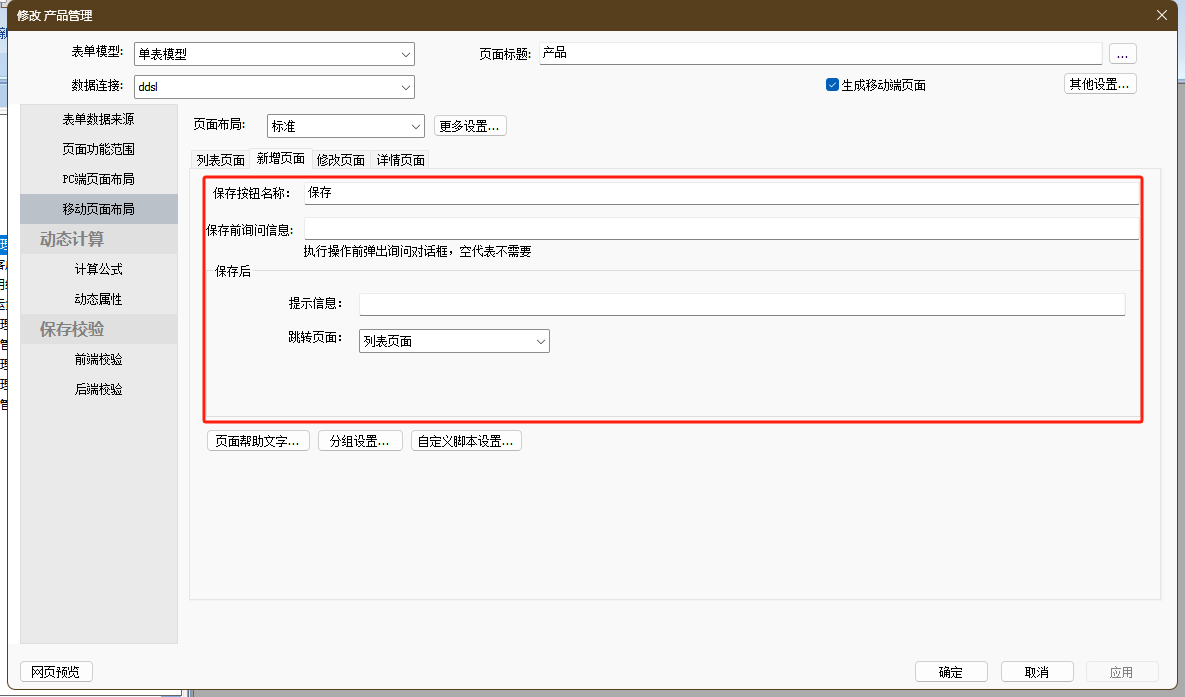Select 表单数据来源 in the sidebar
This screenshot has width=1185, height=697.
coord(98,119)
